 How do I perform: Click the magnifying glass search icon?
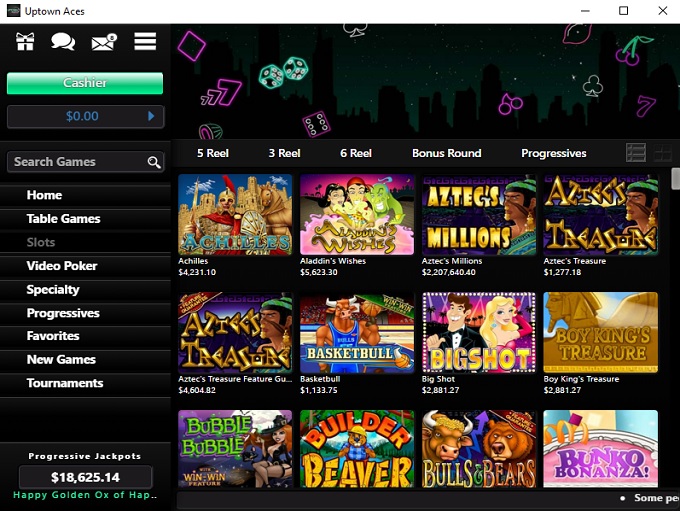(154, 162)
